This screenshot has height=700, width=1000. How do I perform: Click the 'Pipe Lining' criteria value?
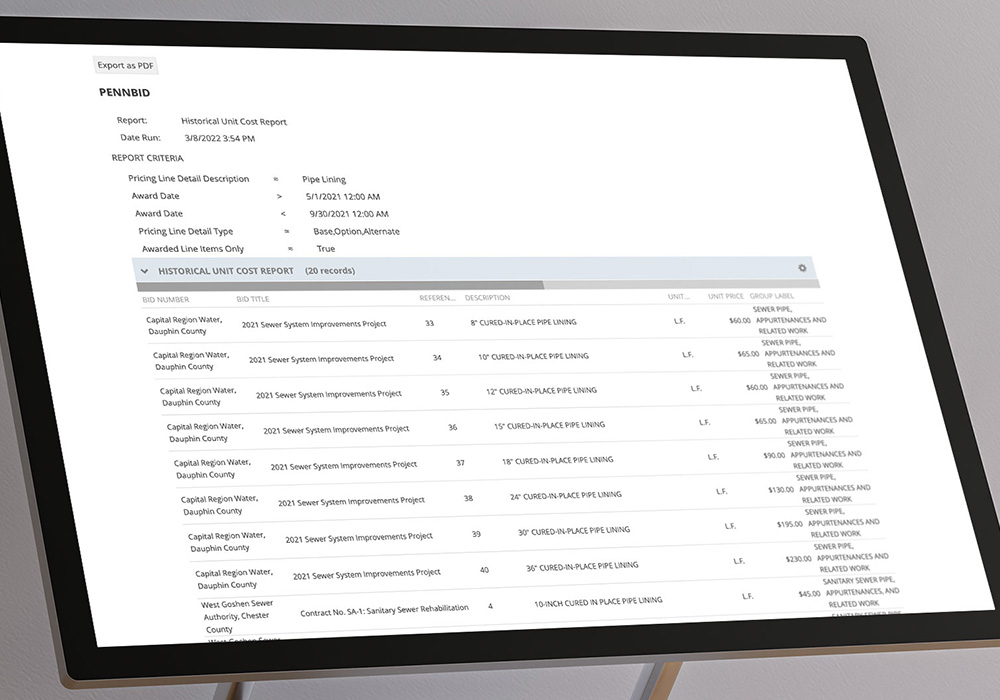coord(324,179)
